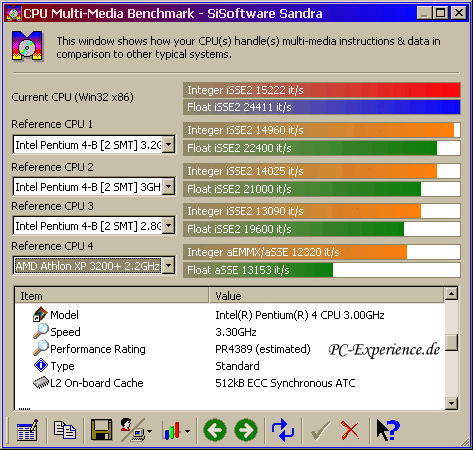Go back with the green left arrow
The width and height of the screenshot is (473, 450).
[x=215, y=430]
